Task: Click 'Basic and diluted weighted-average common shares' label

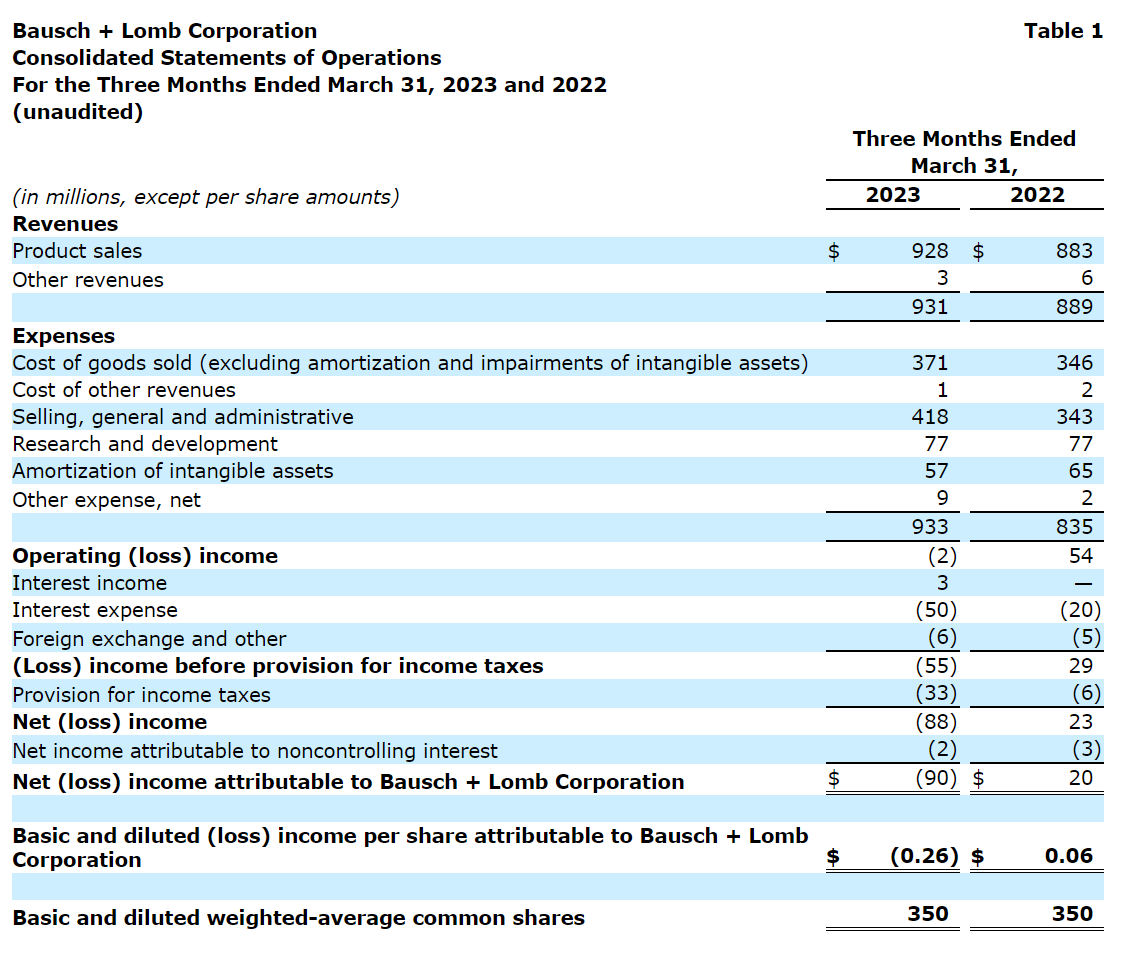Action: click(x=299, y=918)
